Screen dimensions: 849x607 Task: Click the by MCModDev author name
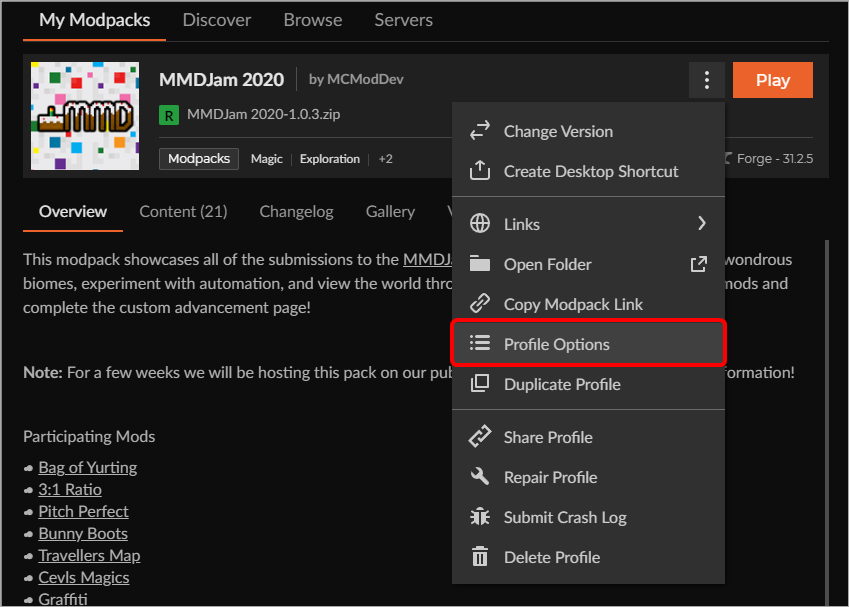(356, 79)
